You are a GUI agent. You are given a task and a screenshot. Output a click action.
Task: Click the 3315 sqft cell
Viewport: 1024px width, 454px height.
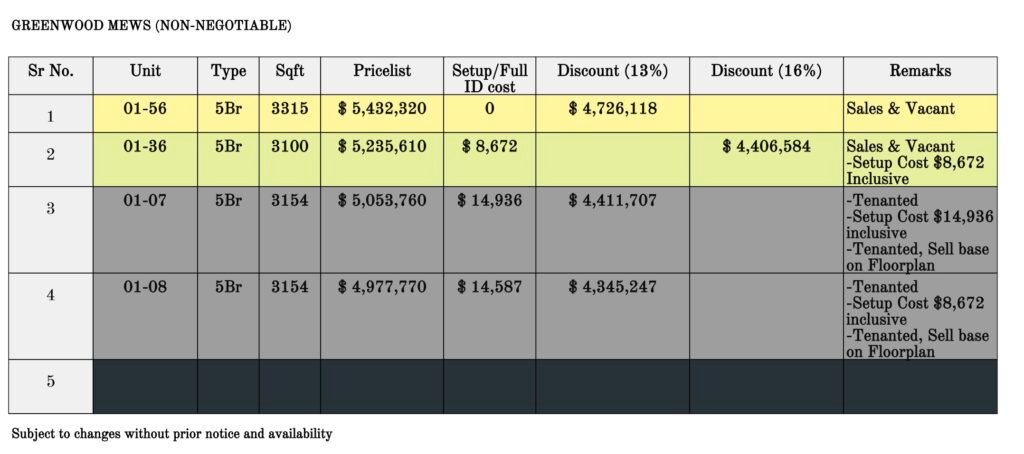[290, 114]
